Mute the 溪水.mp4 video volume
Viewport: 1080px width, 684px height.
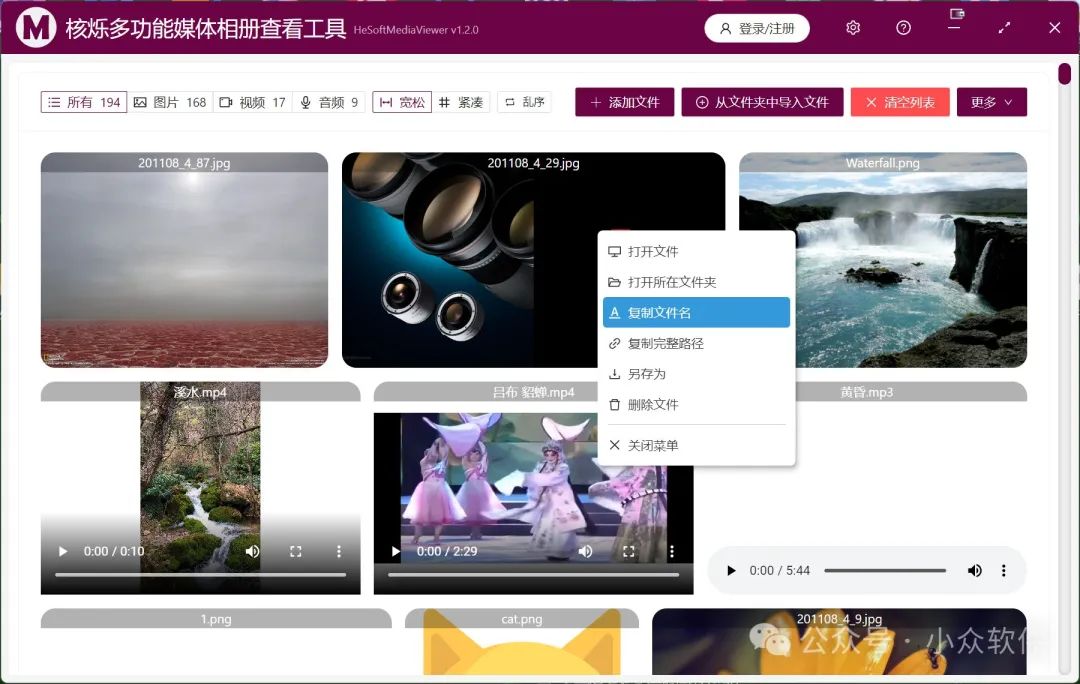(253, 551)
